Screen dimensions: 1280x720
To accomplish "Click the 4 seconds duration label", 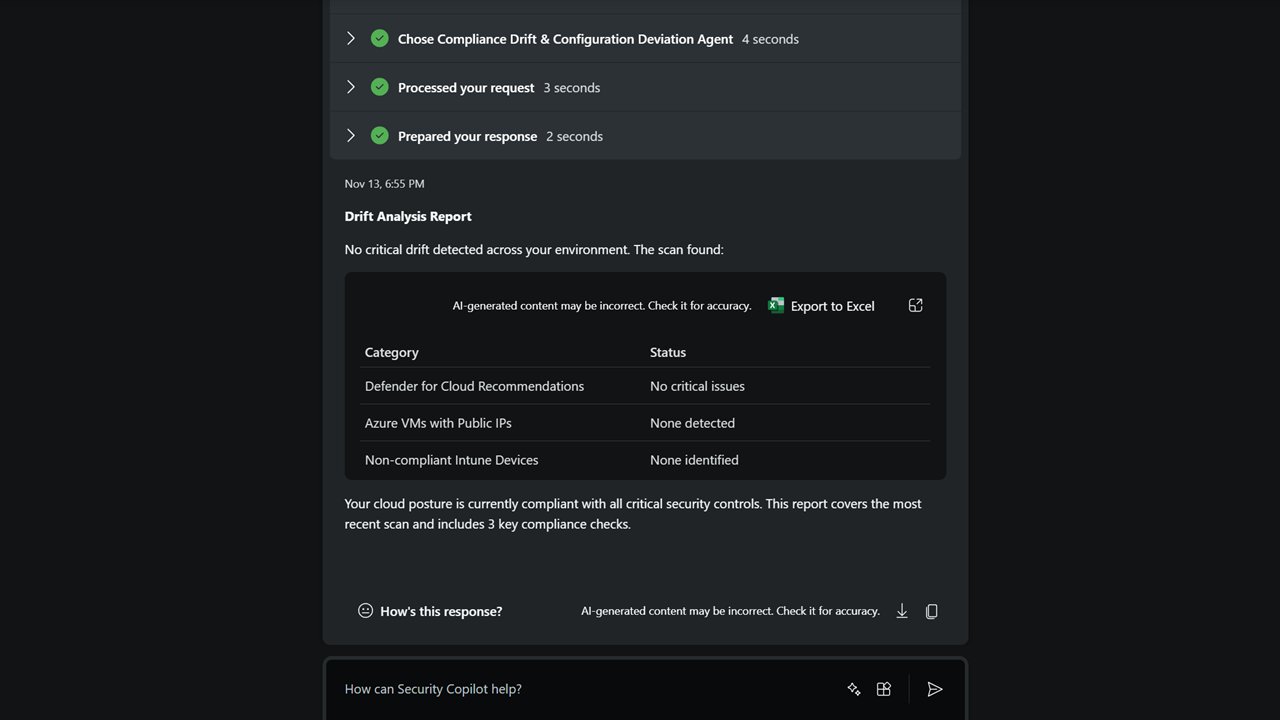I will 770,39.
